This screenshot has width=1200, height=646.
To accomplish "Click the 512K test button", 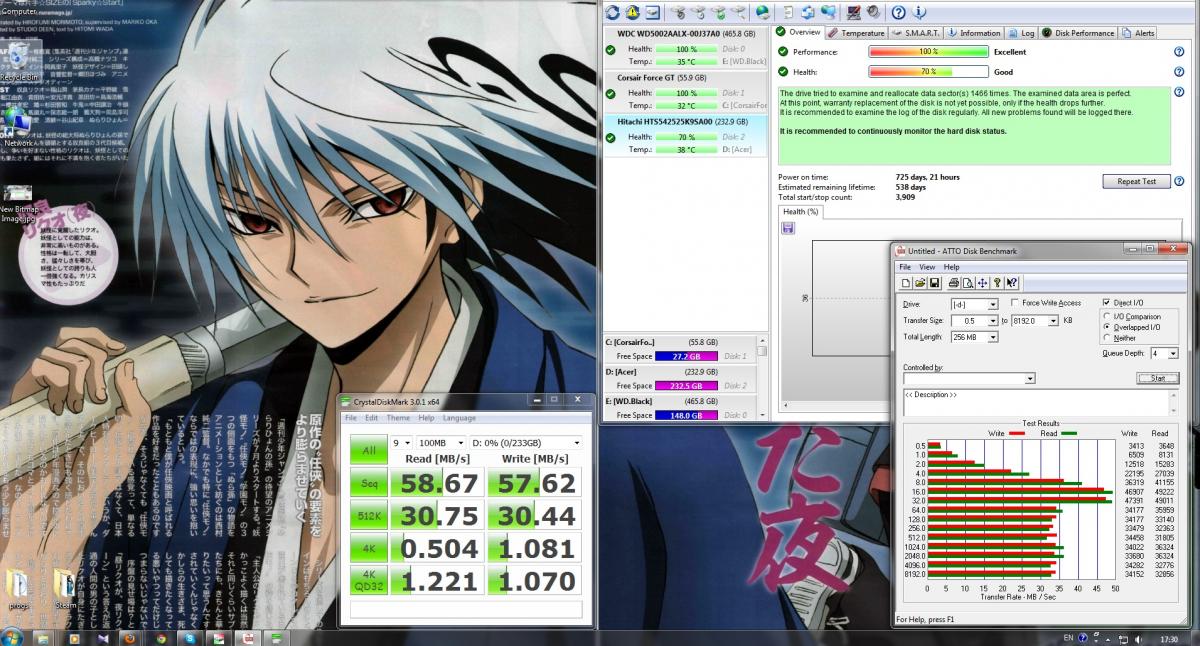I will click(367, 516).
